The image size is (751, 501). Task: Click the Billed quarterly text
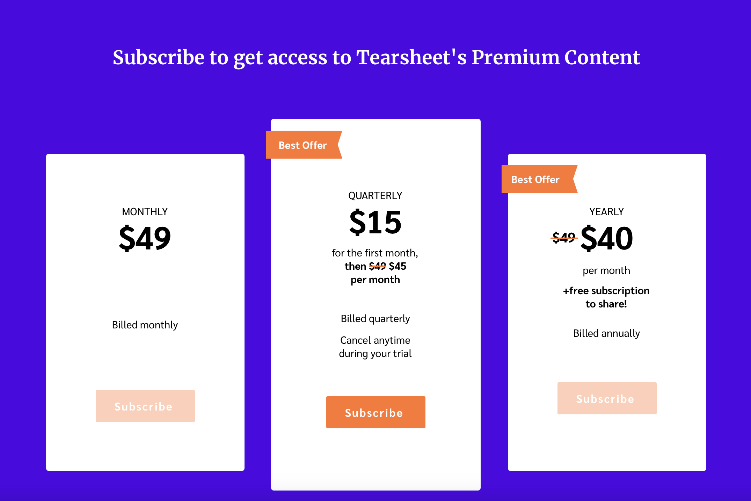(376, 319)
